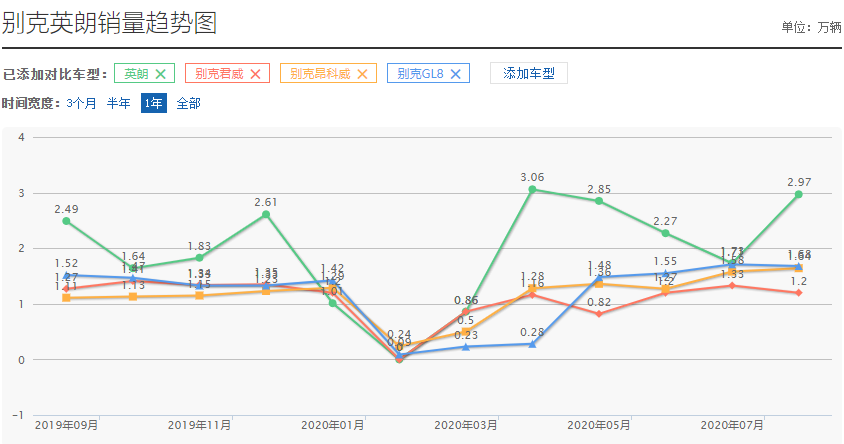Select the 半年 time range
The image size is (844, 444).
pyautogui.click(x=118, y=103)
